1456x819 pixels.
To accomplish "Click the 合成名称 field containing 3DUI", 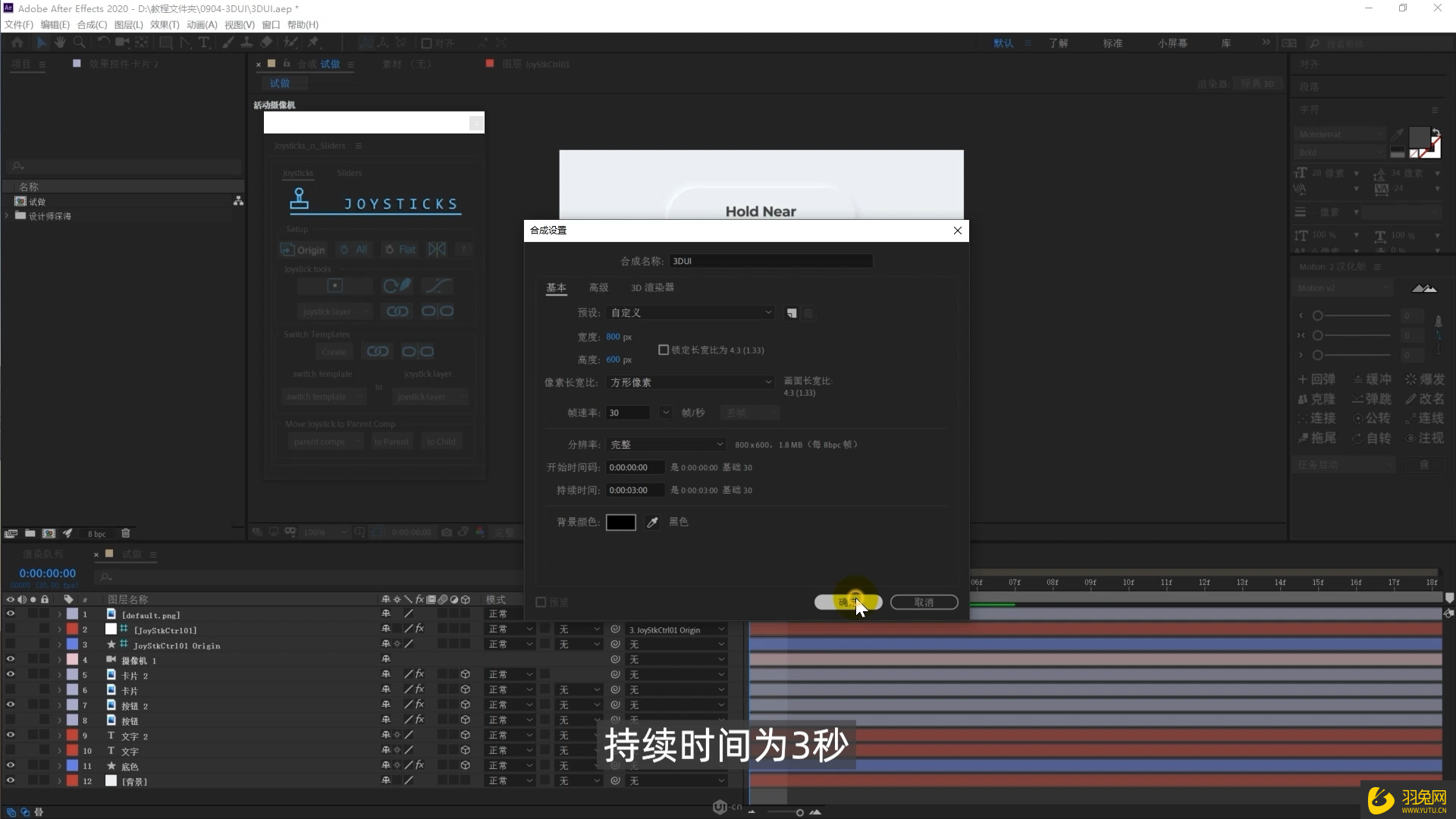I will pyautogui.click(x=770, y=260).
